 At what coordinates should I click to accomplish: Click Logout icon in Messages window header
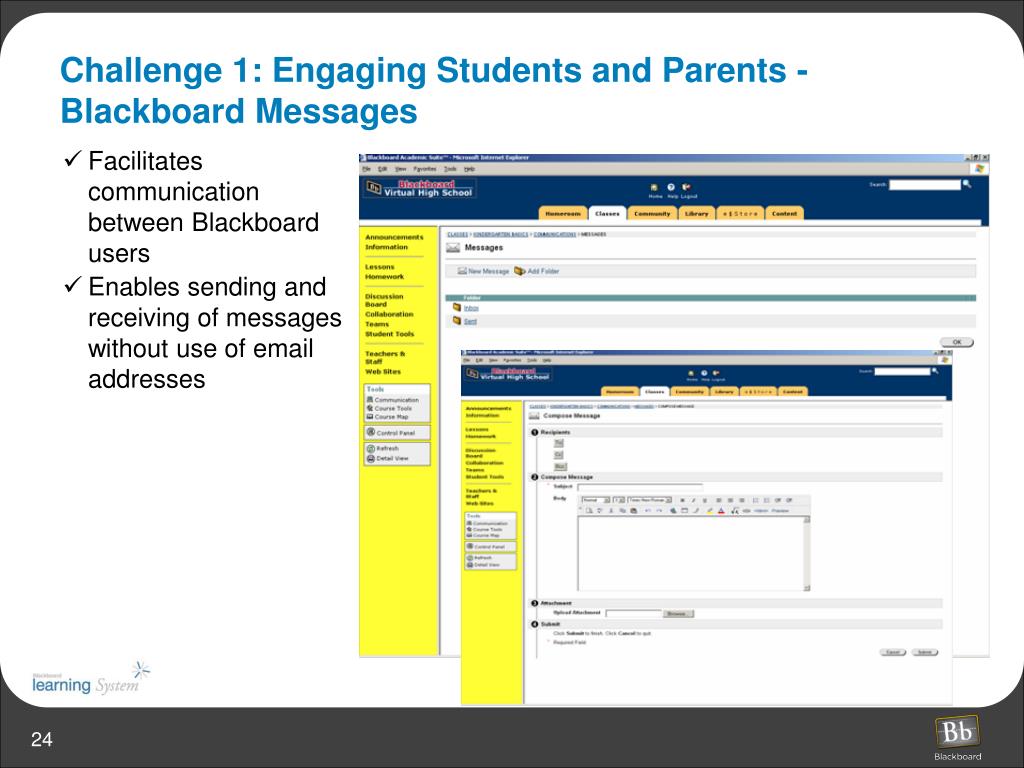[686, 187]
